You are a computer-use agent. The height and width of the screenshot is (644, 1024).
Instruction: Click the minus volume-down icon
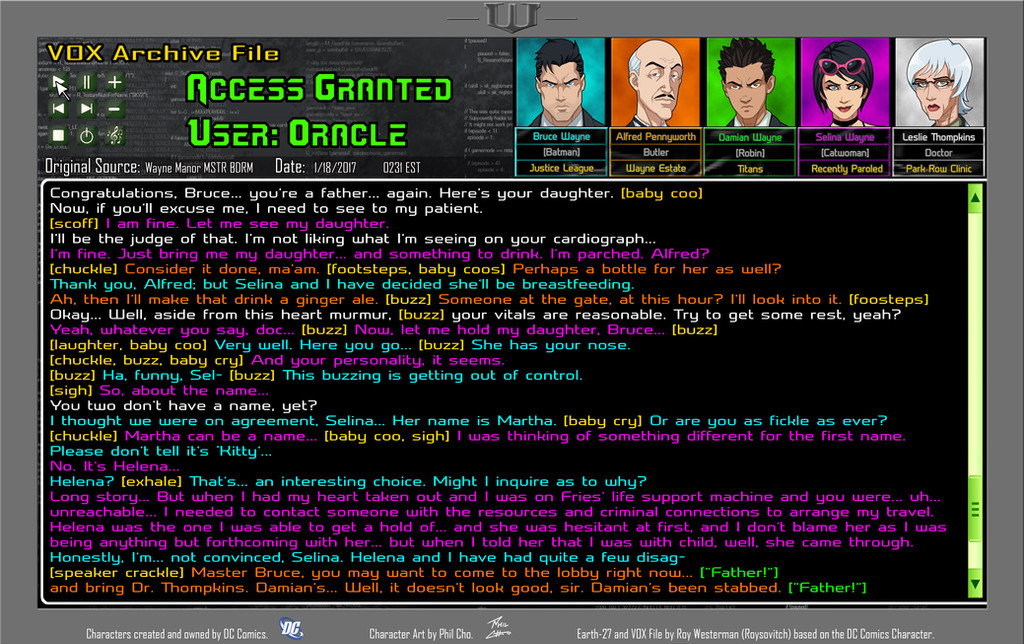click(x=114, y=108)
